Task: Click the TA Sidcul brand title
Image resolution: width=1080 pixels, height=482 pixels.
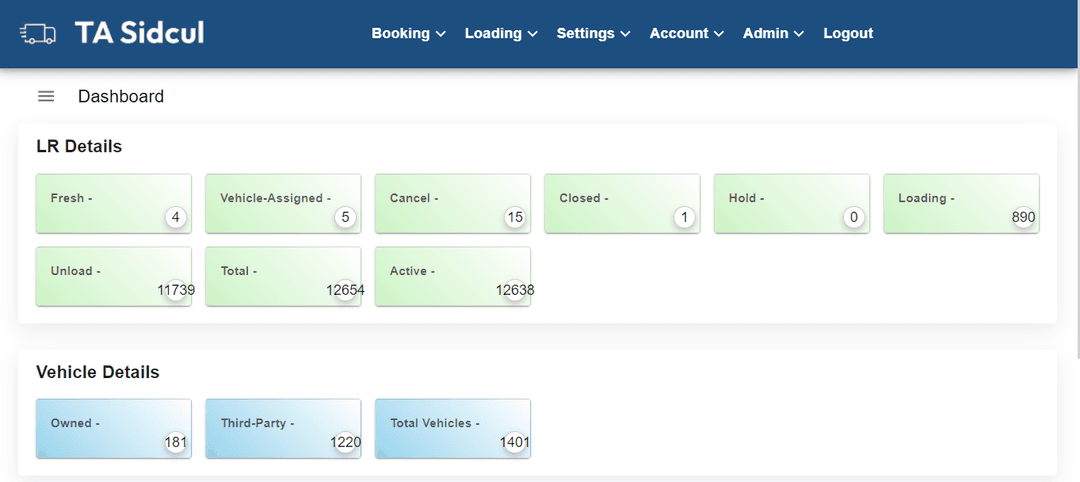Action: click(139, 33)
